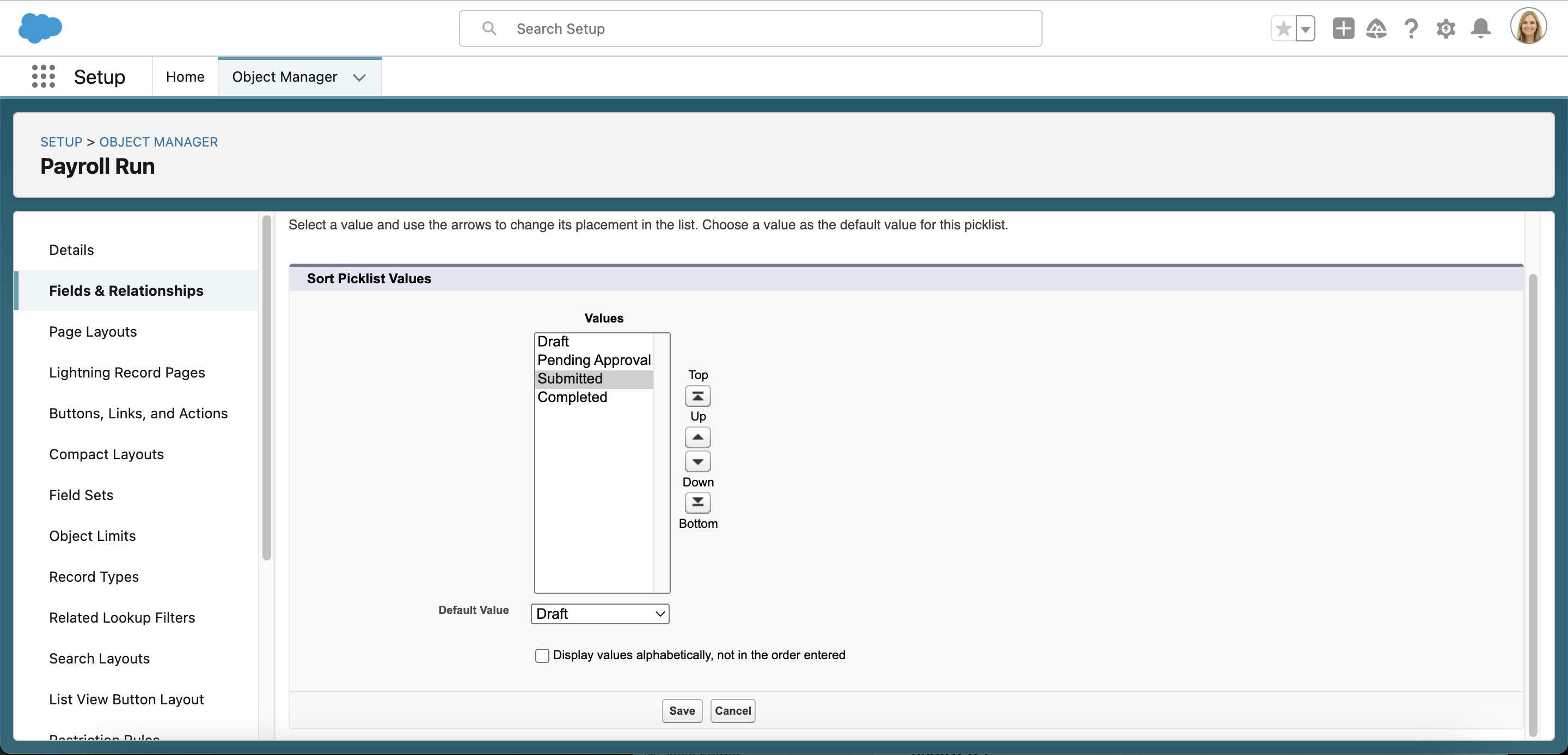Viewport: 1568px width, 755px height.
Task: Click the plus icon in the header
Action: (x=1343, y=28)
